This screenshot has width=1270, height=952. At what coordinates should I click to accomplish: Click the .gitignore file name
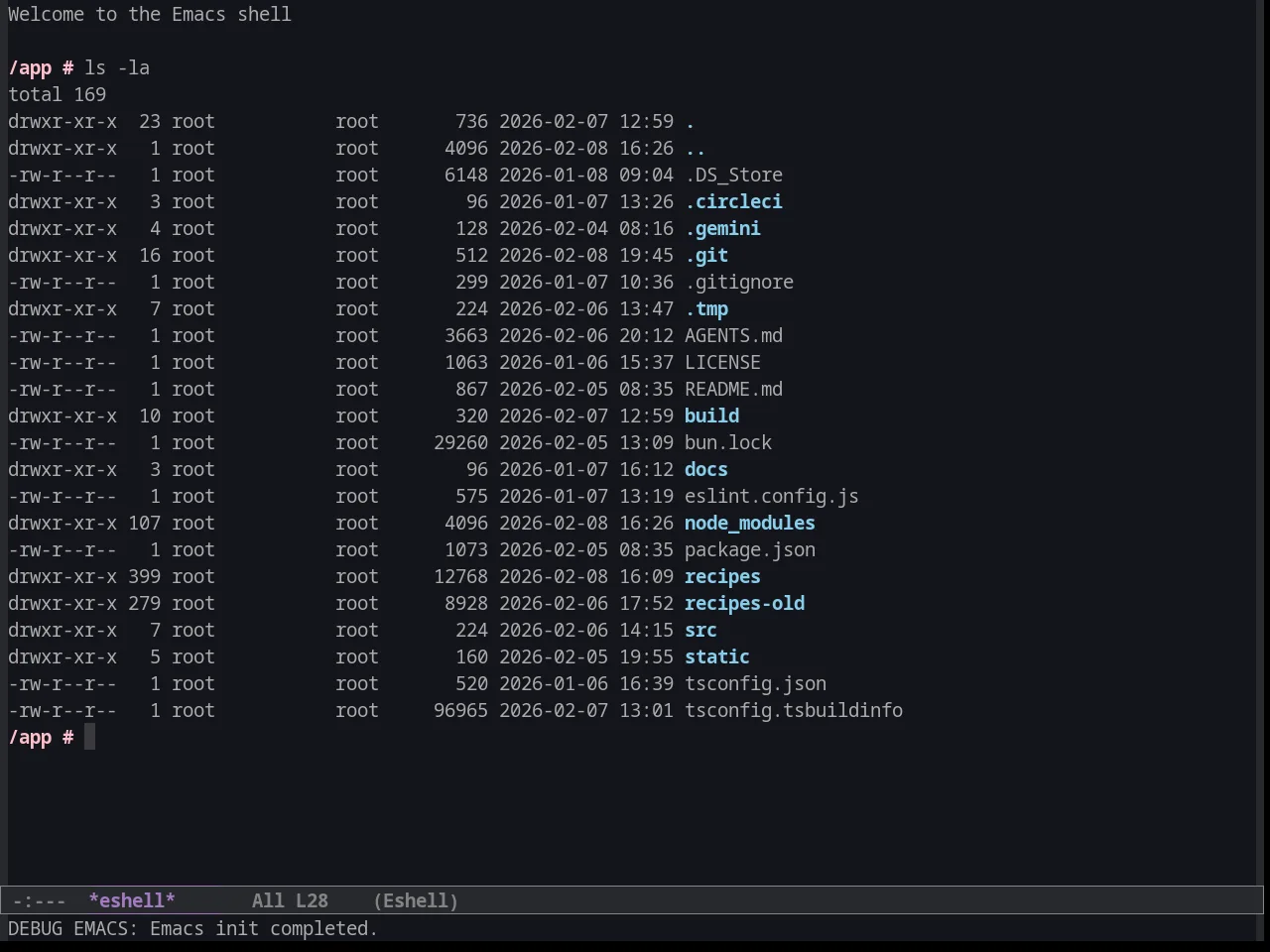(x=739, y=282)
